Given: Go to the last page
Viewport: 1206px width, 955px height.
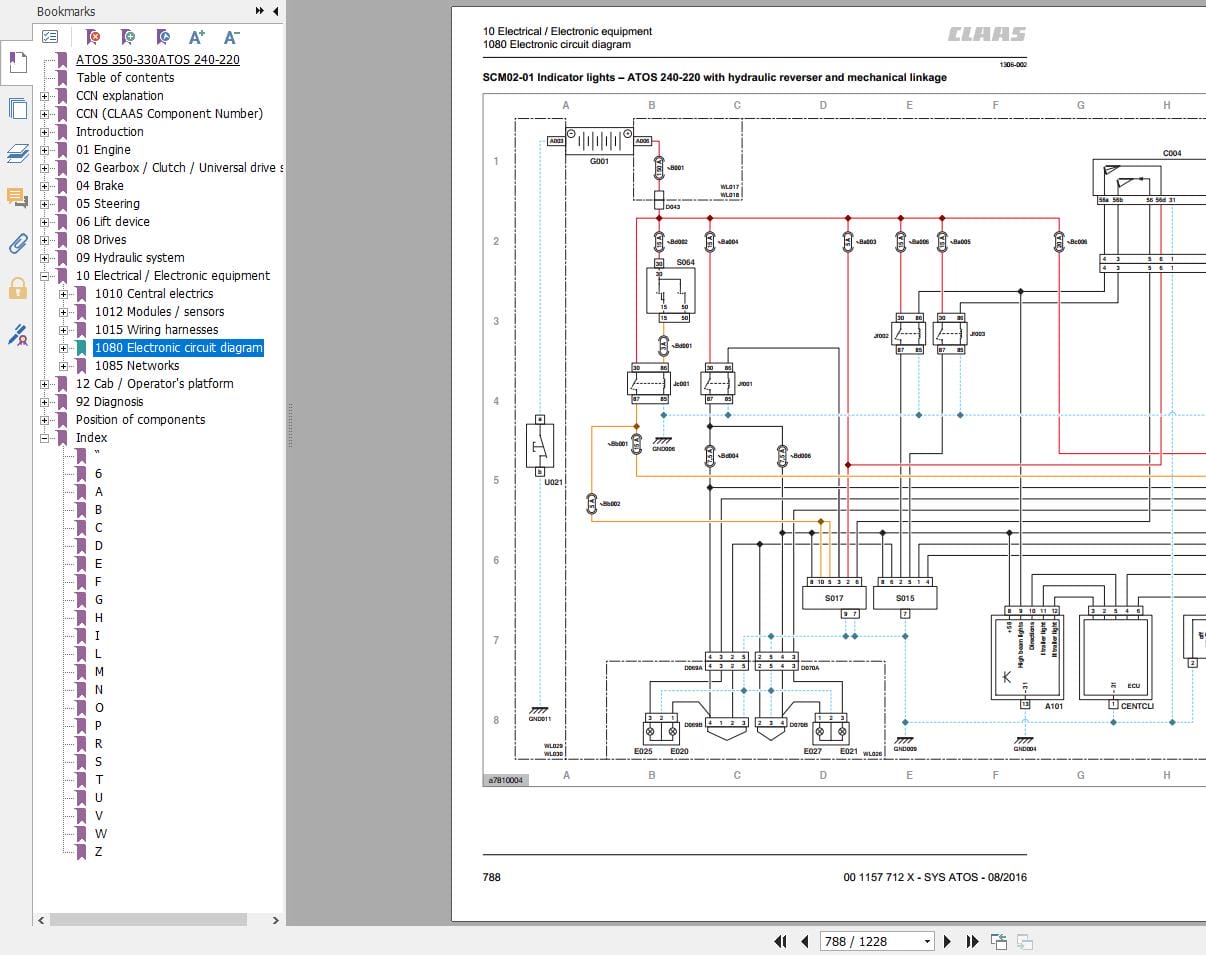Looking at the screenshot, I should tap(972, 941).
